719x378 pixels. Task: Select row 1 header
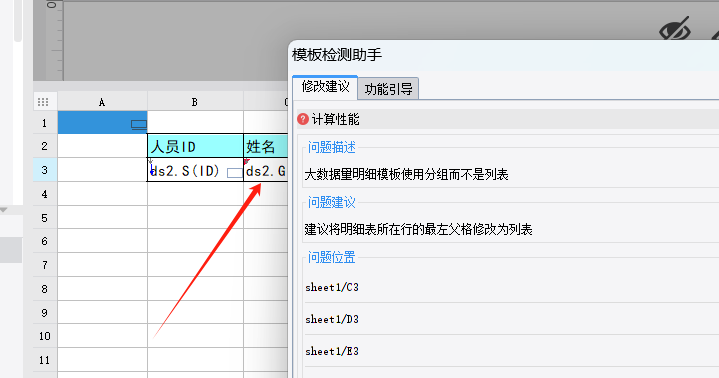coord(45,122)
